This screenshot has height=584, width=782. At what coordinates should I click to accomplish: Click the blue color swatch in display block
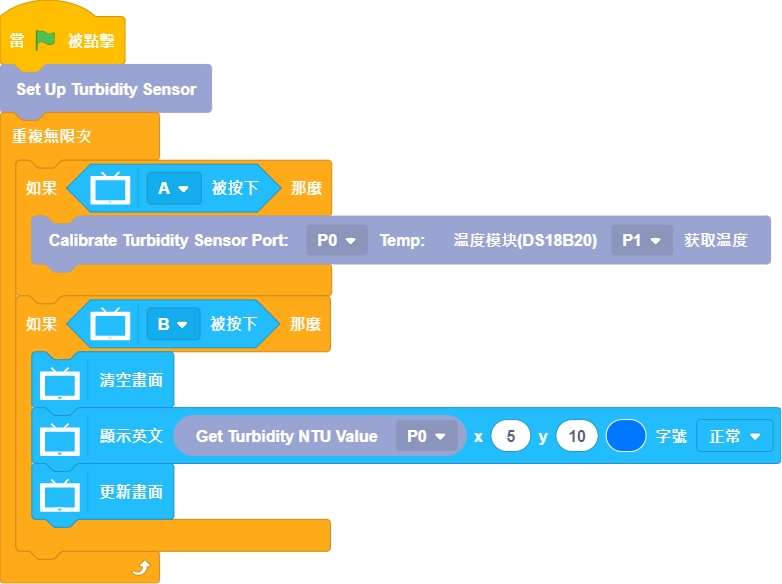(x=626, y=436)
